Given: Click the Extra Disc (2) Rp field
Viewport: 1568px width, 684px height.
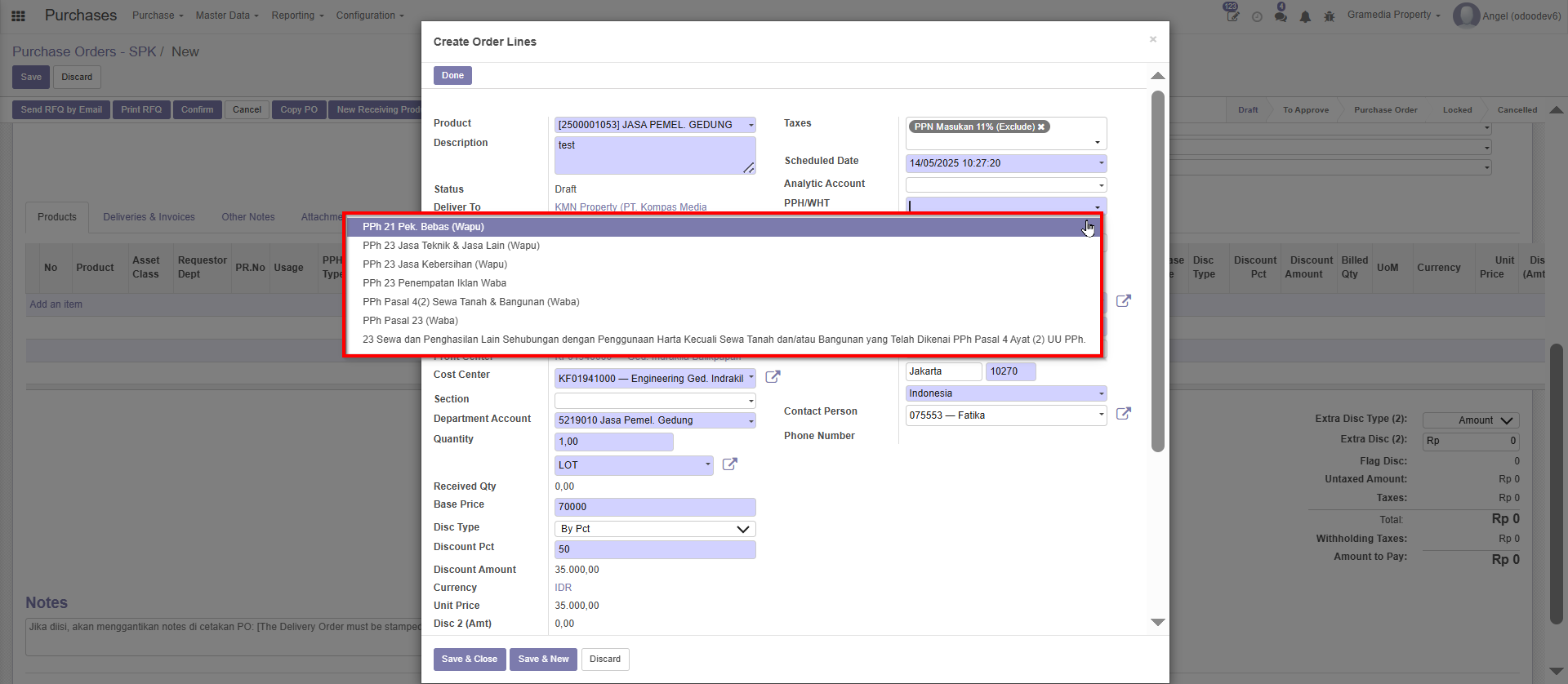Looking at the screenshot, I should pos(1471,441).
